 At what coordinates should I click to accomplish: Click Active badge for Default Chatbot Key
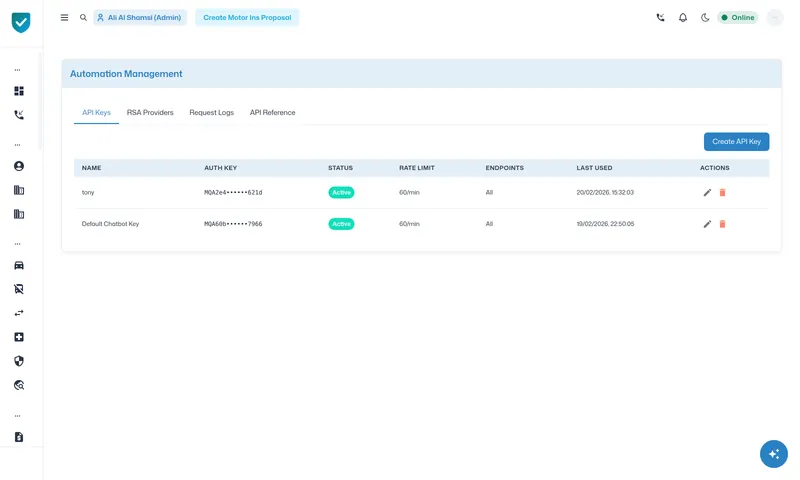(341, 224)
